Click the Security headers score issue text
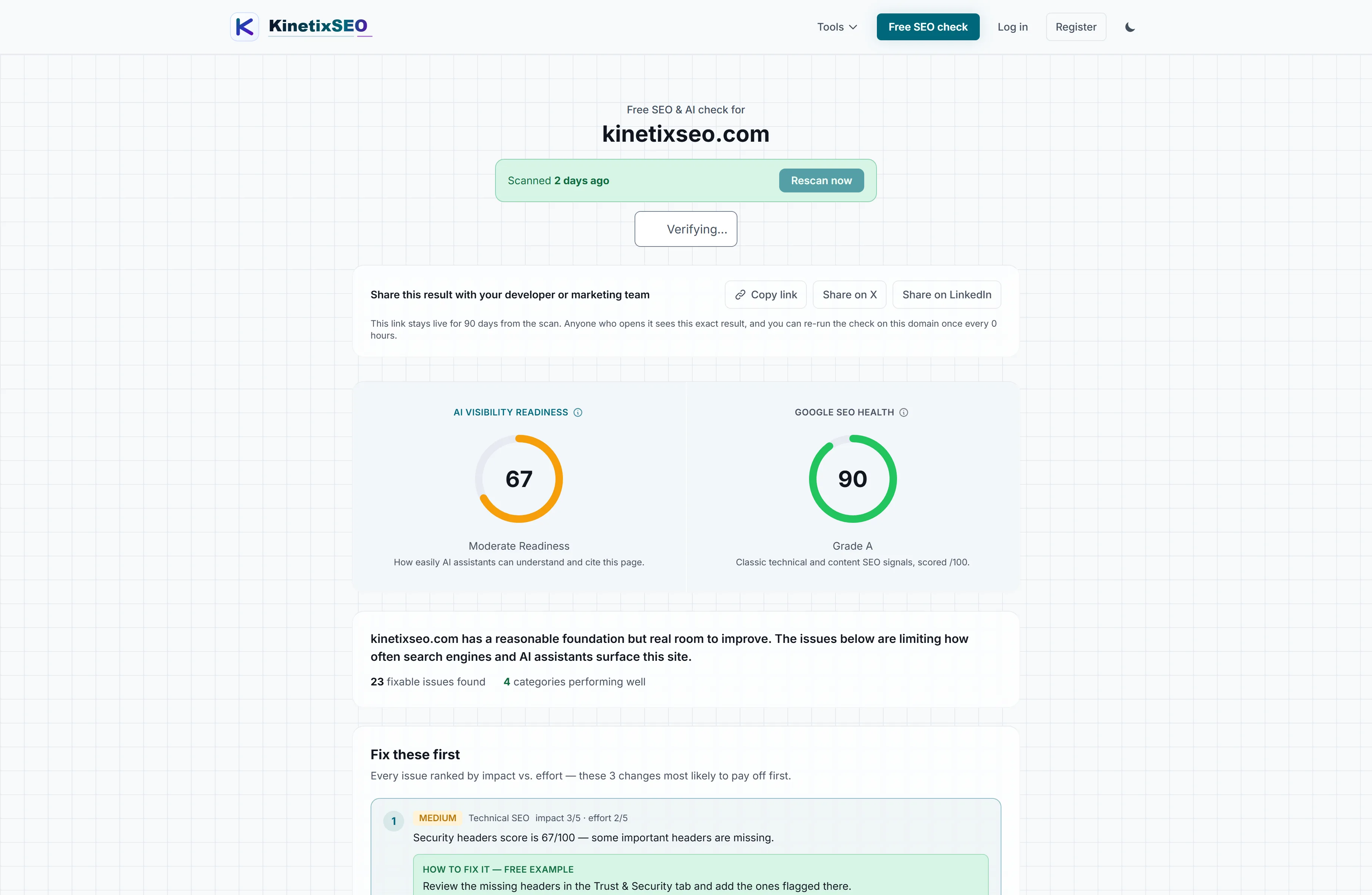Screen dimensions: 1372x895 tap(593, 837)
